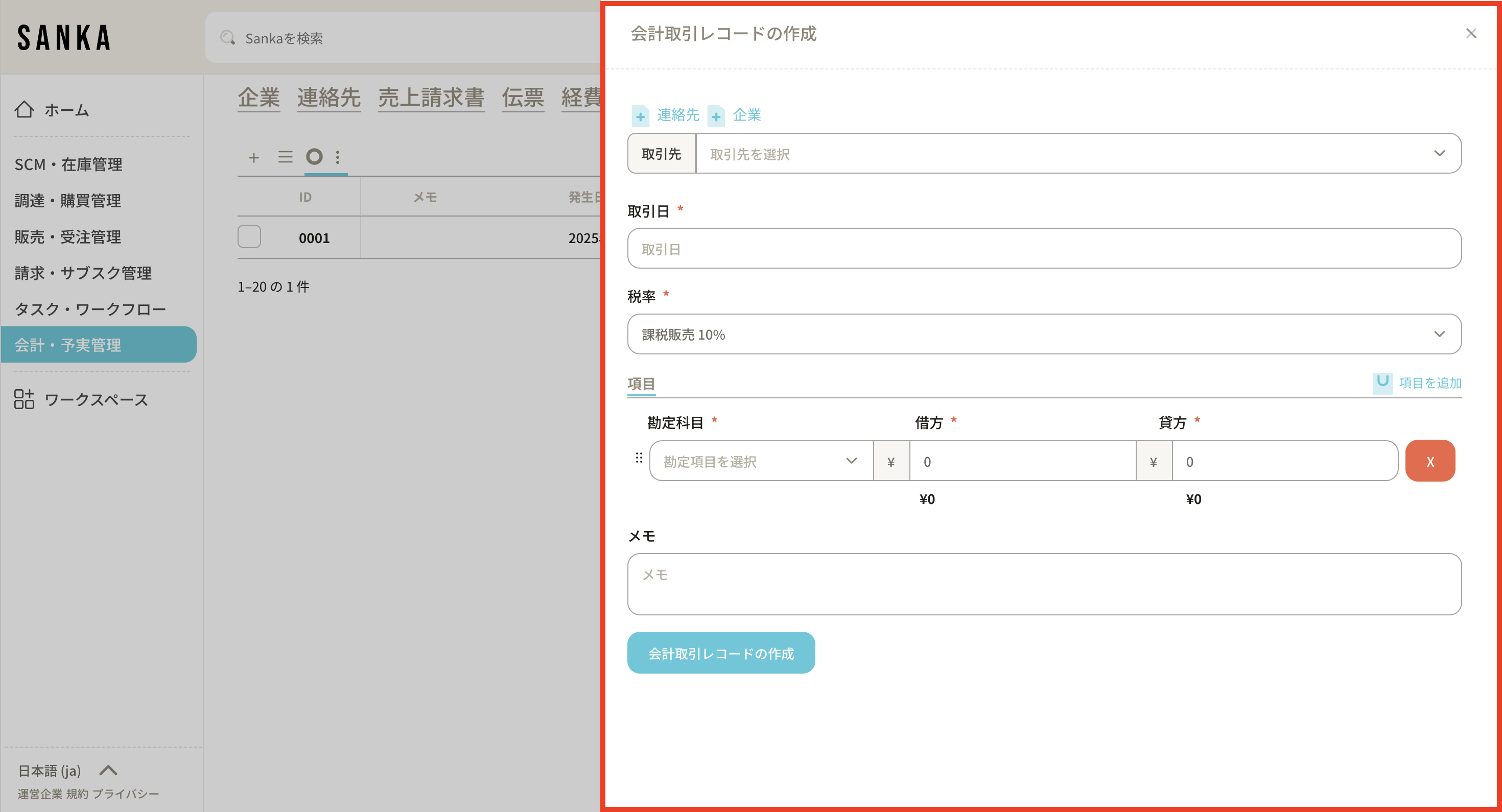
Task: Grab the drag handle beside 勘定科目 row
Action: tap(639, 458)
